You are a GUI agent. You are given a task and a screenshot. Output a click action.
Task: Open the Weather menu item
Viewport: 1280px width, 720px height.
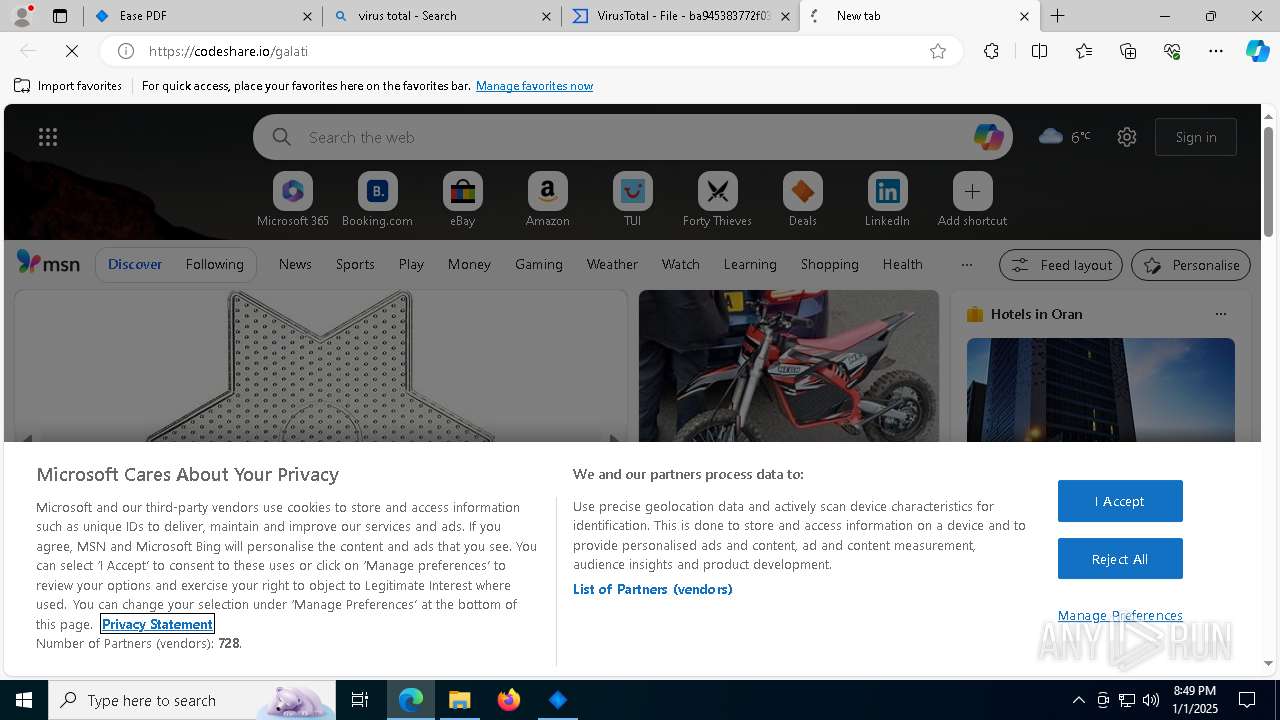click(x=612, y=264)
